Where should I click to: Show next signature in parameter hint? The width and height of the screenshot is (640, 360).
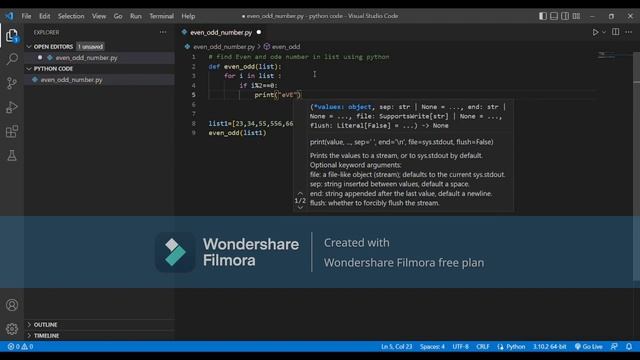tap(300, 207)
